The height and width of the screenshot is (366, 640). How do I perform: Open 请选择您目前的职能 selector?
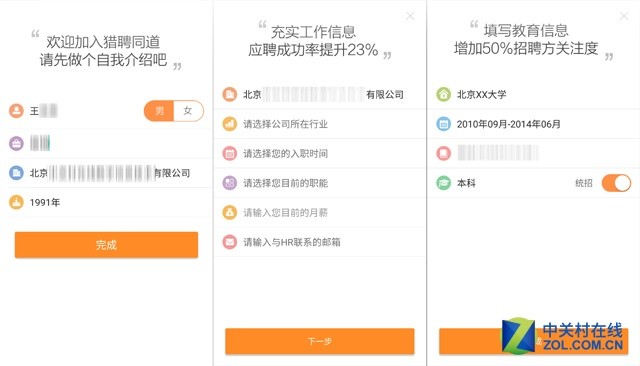(320, 183)
